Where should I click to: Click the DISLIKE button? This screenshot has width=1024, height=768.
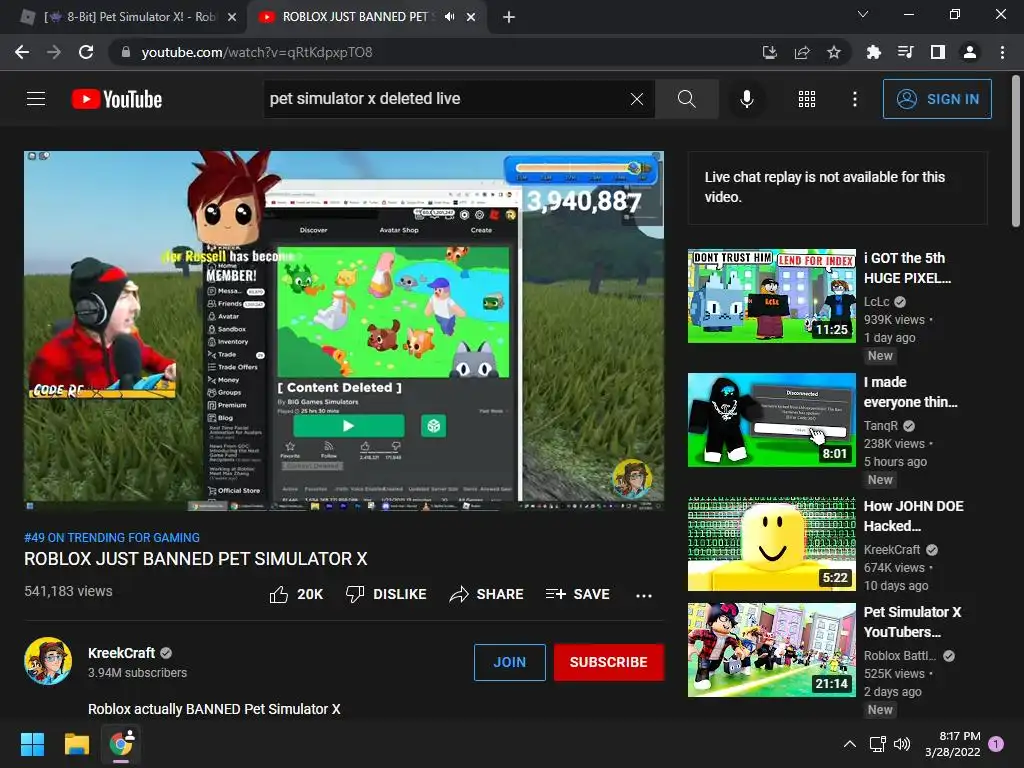pos(386,594)
